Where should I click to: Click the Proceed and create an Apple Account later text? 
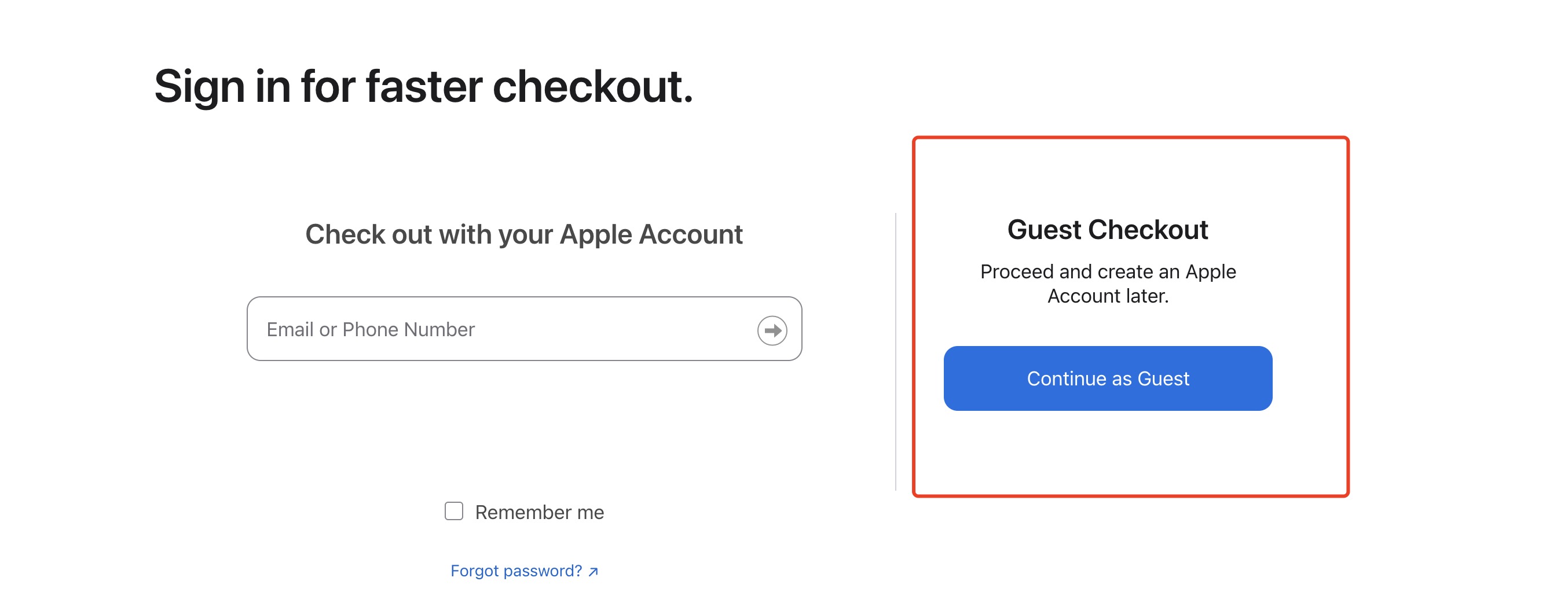(1107, 284)
